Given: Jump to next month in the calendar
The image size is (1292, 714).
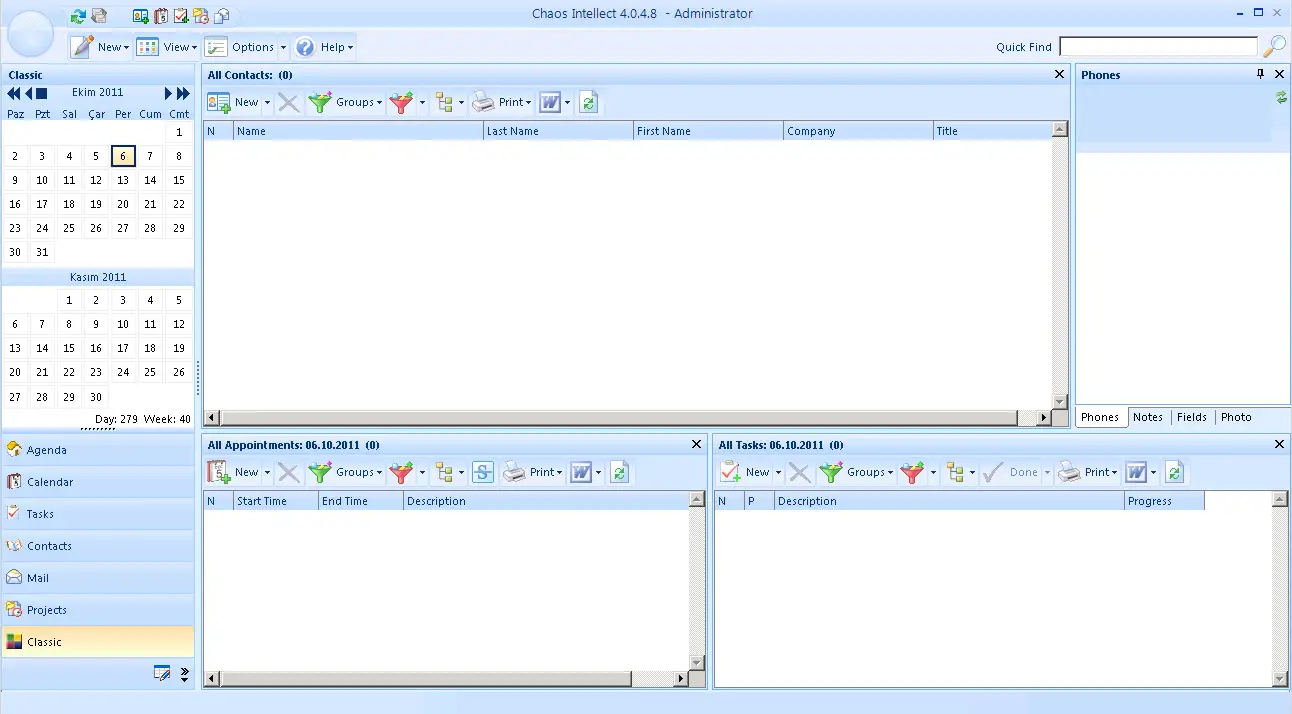Looking at the screenshot, I should (169, 93).
